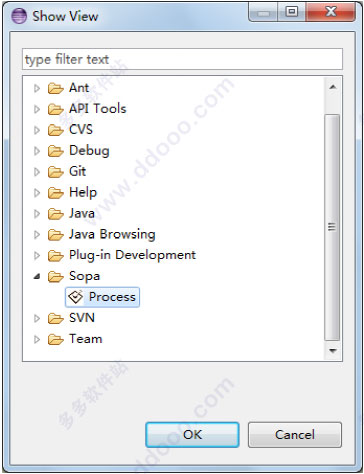Click the Ant folder icon
This screenshot has height=474, width=364.
(x=55, y=88)
